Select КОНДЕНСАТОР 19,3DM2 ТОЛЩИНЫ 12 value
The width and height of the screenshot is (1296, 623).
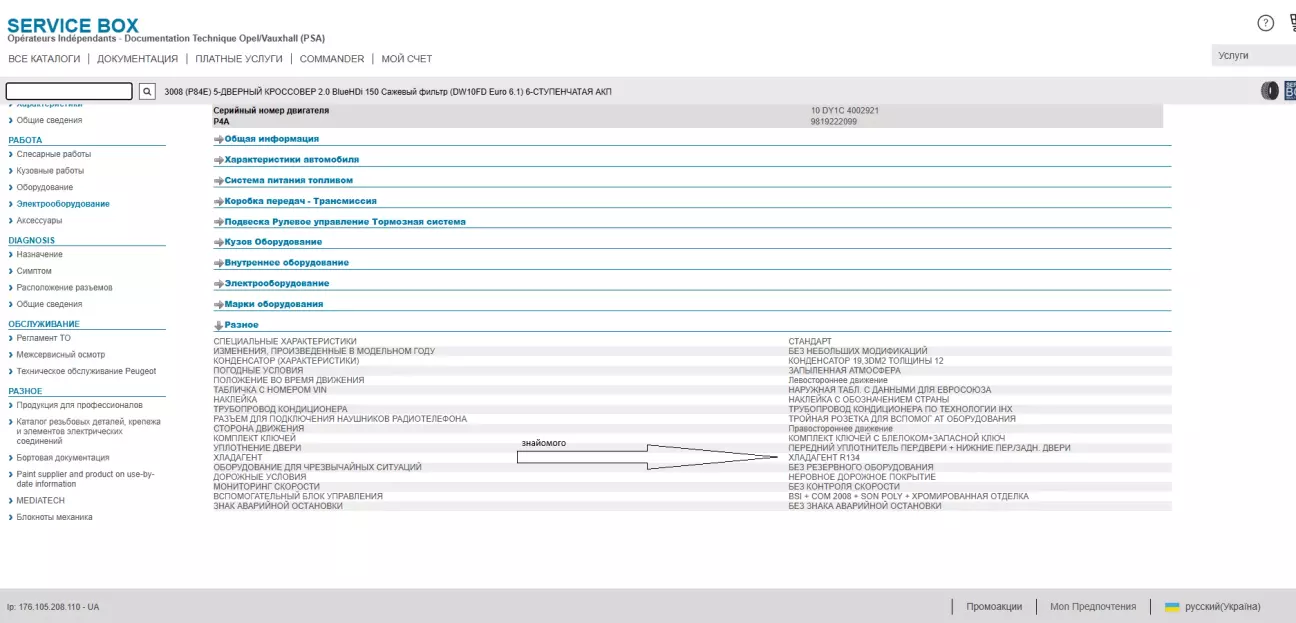pyautogui.click(x=866, y=360)
